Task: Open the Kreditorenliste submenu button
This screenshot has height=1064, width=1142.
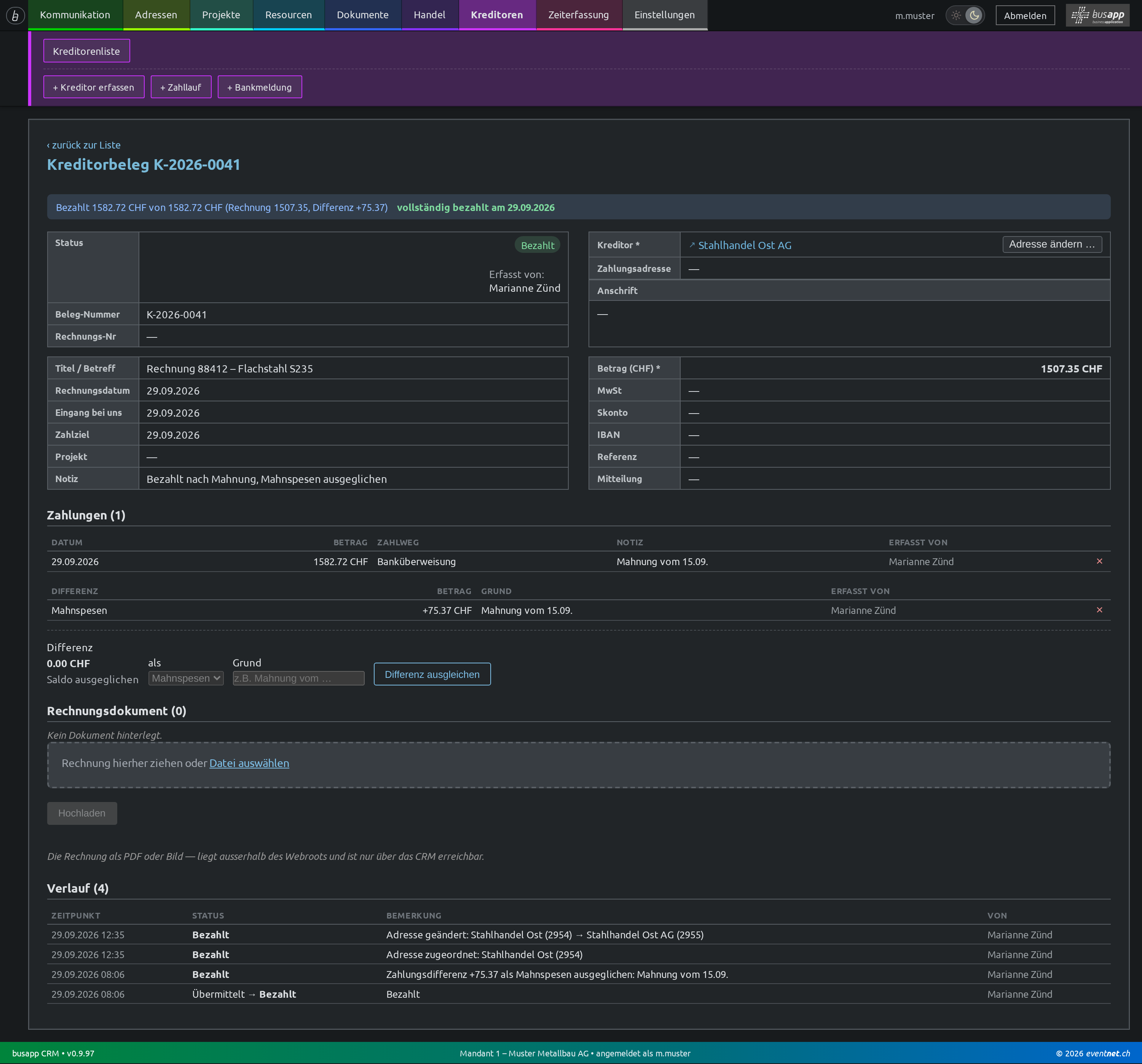Action: (87, 51)
